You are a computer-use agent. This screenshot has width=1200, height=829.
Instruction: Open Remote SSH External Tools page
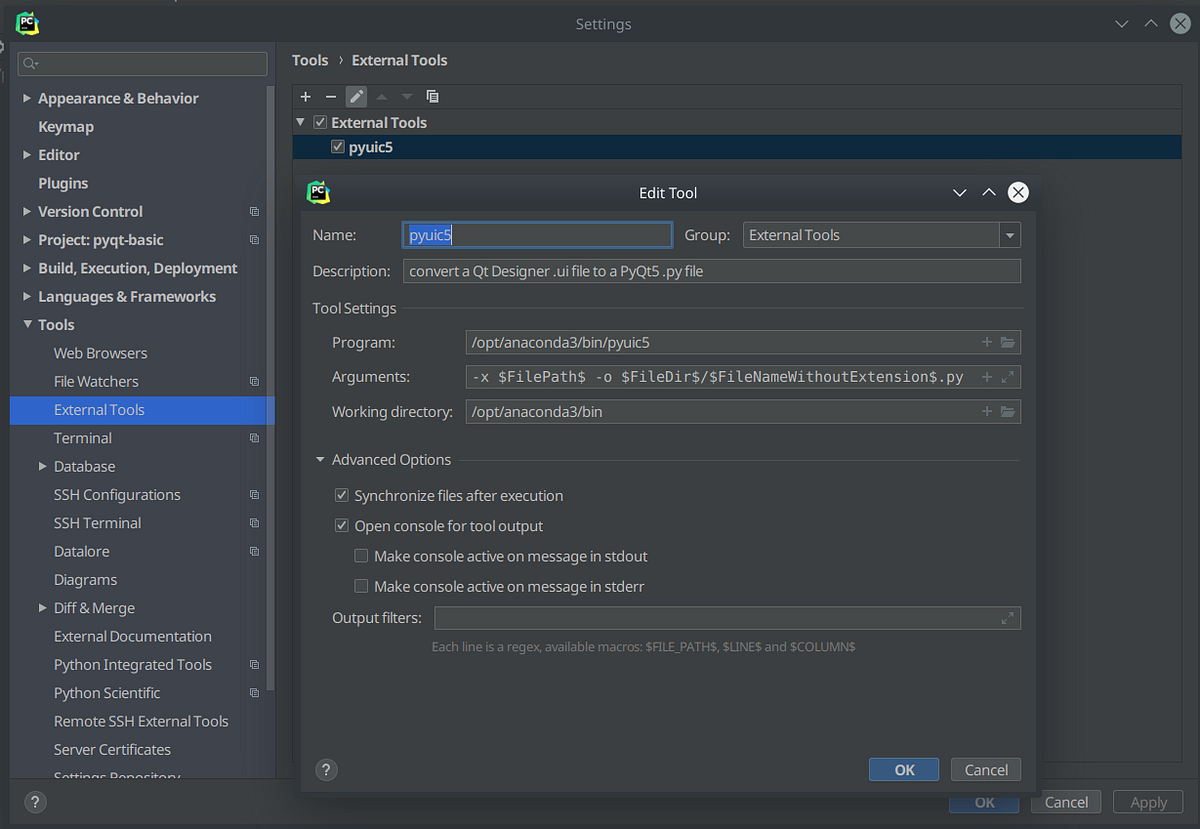pyautogui.click(x=141, y=722)
